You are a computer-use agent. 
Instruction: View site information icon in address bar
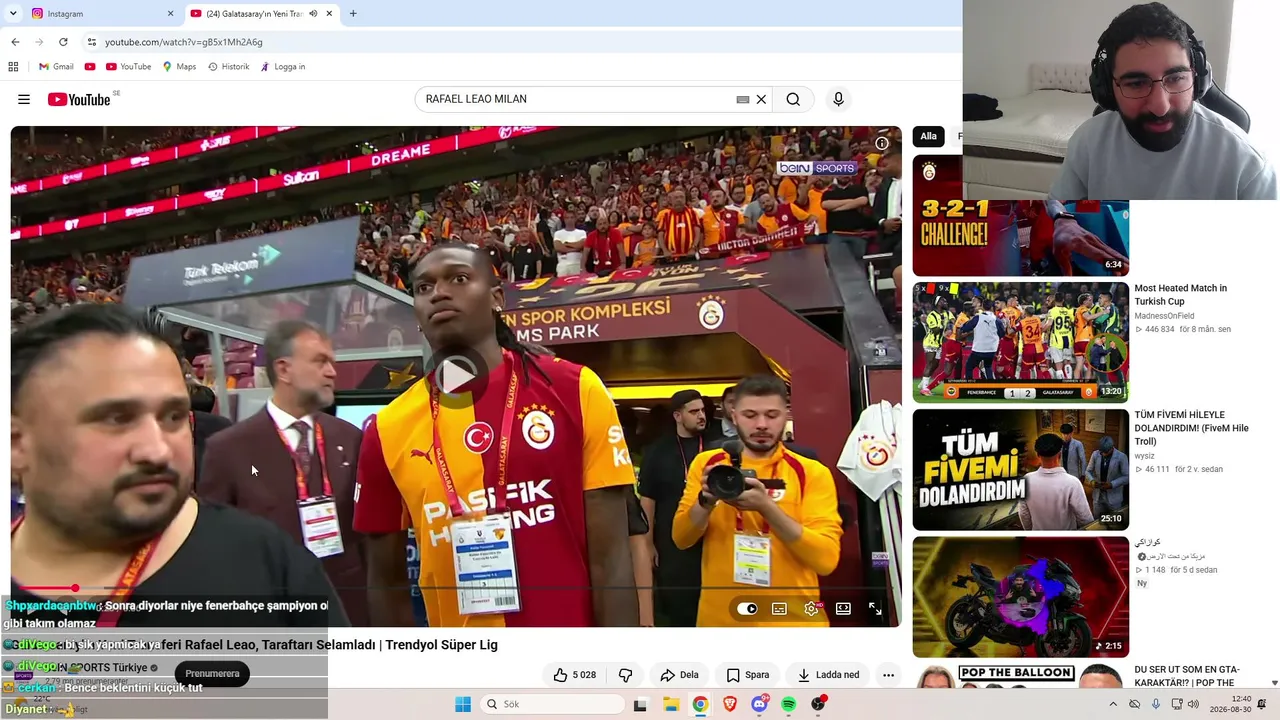92,42
